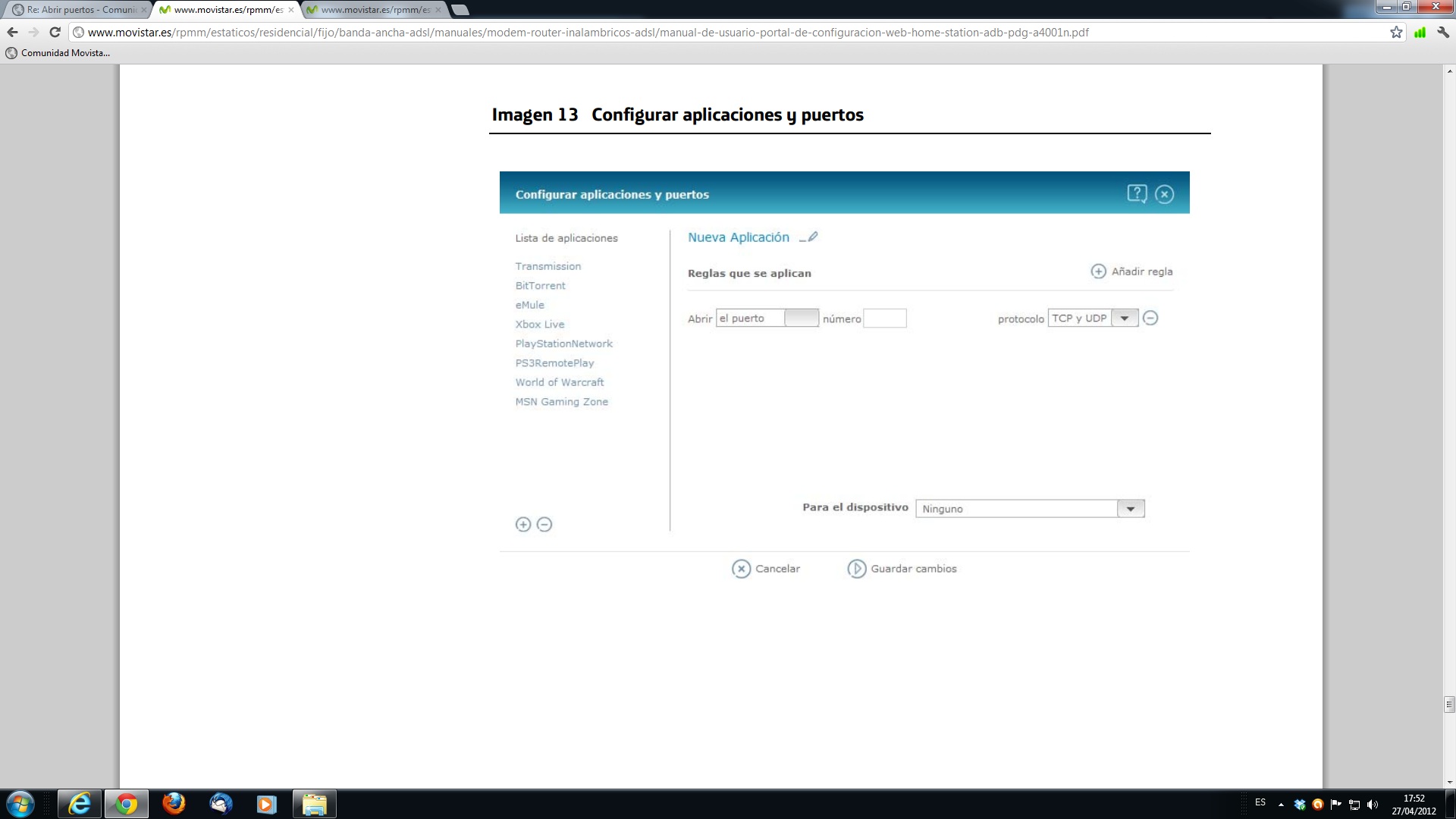Reload the page with the refresh icon
This screenshot has width=1456, height=819.
(55, 32)
